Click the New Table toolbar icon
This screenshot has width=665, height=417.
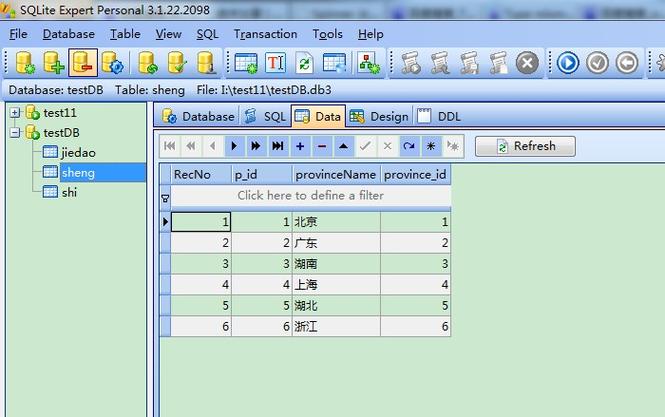246,63
